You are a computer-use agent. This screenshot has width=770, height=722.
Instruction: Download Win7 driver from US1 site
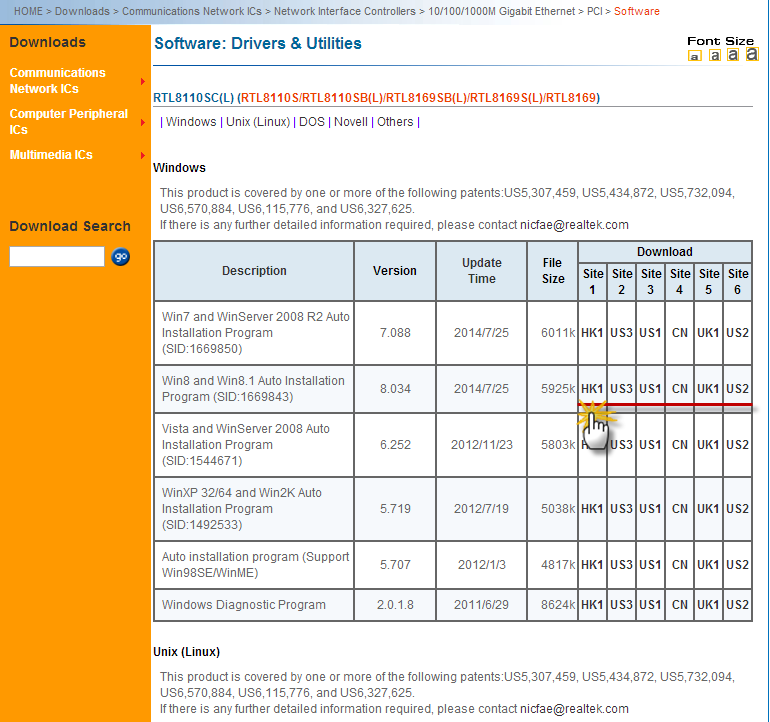(x=650, y=333)
